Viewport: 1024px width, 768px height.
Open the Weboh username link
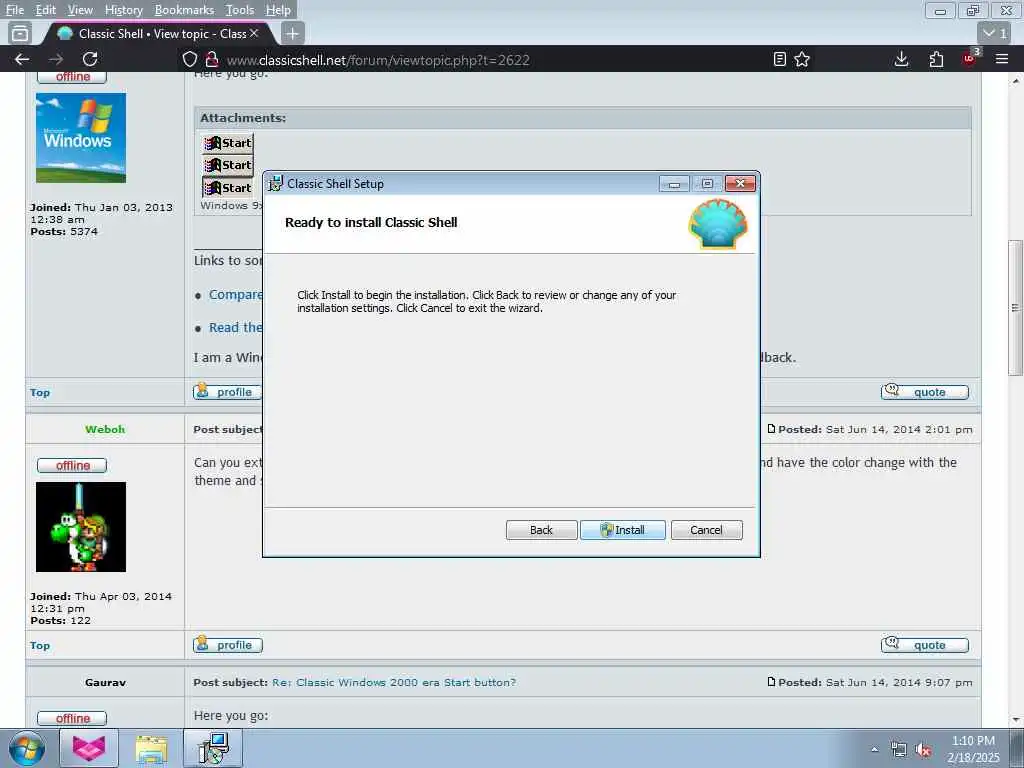[x=105, y=429]
